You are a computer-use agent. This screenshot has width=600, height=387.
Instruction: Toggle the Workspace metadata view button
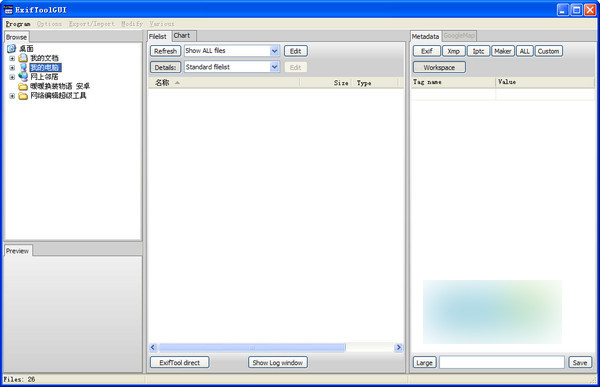[439, 67]
